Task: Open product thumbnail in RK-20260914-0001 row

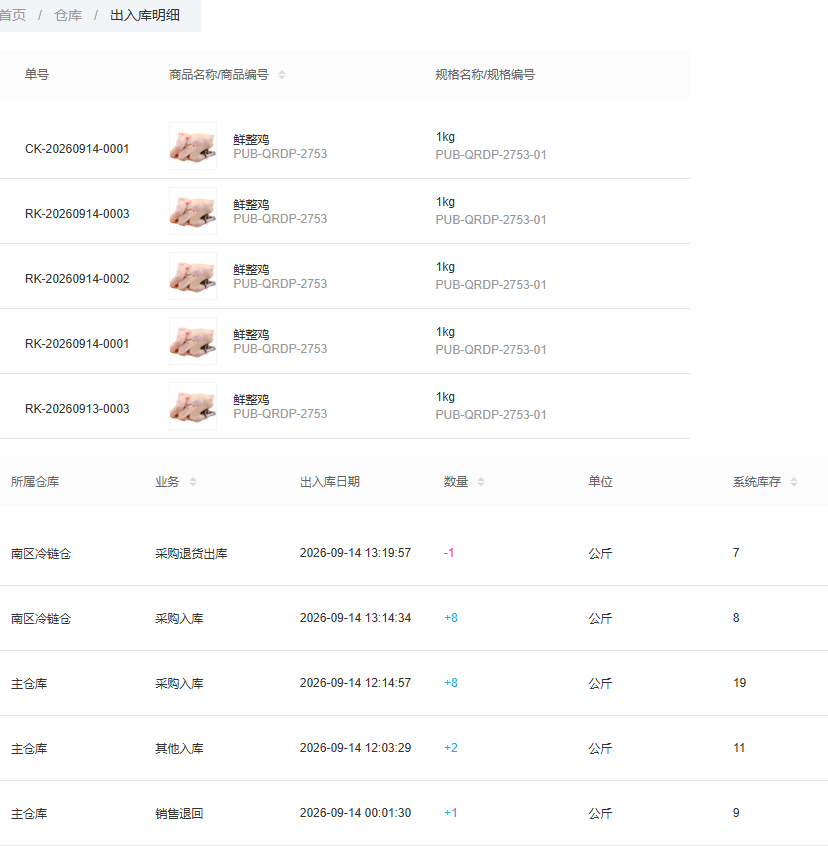Action: pyautogui.click(x=193, y=341)
